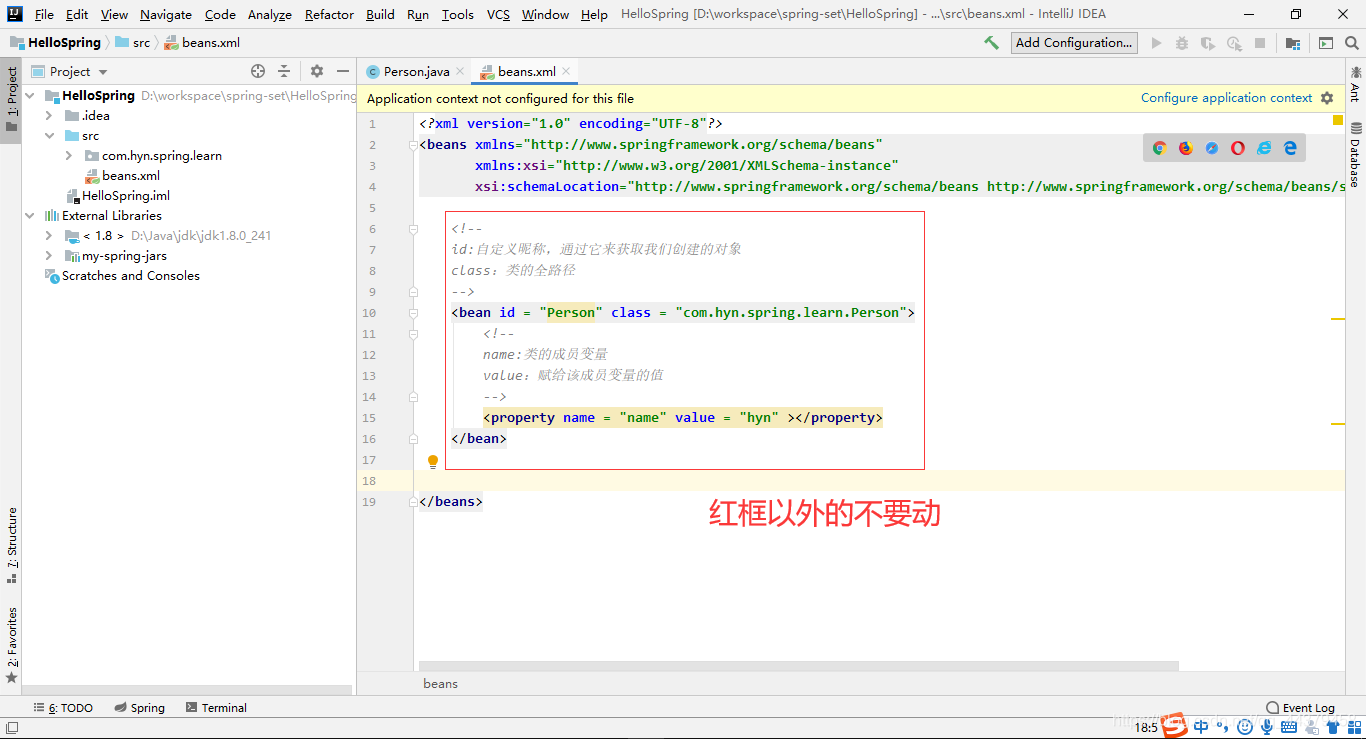Fold the beans tag on line 2
This screenshot has width=1366, height=739.
click(413, 145)
